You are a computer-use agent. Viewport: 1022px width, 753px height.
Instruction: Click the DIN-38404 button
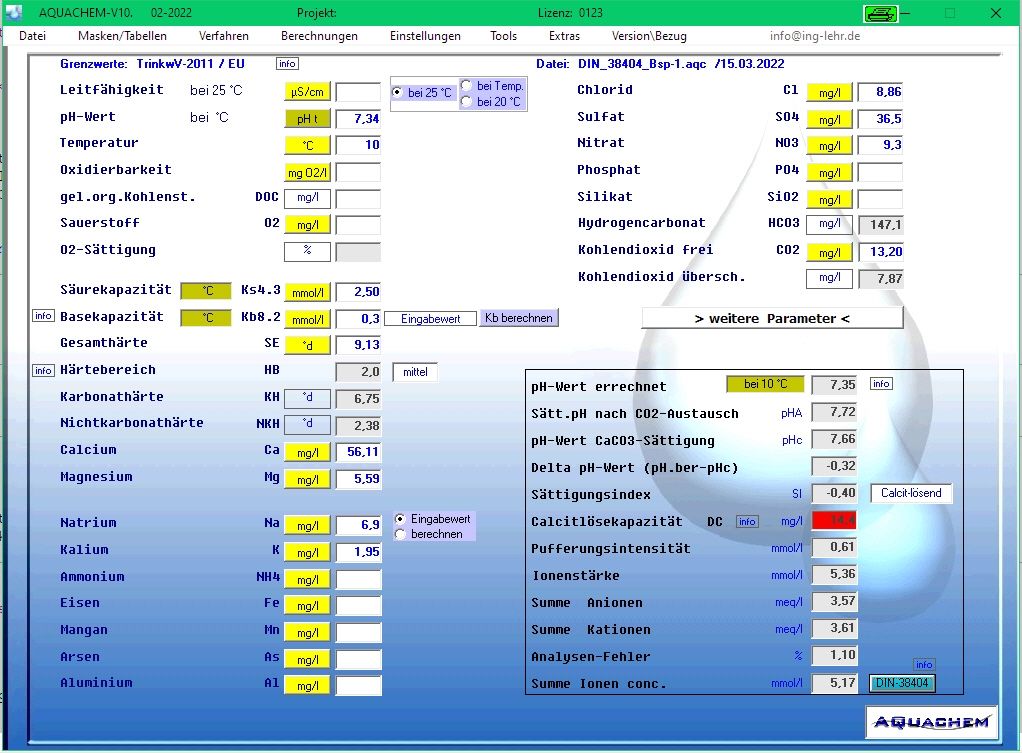tap(902, 683)
